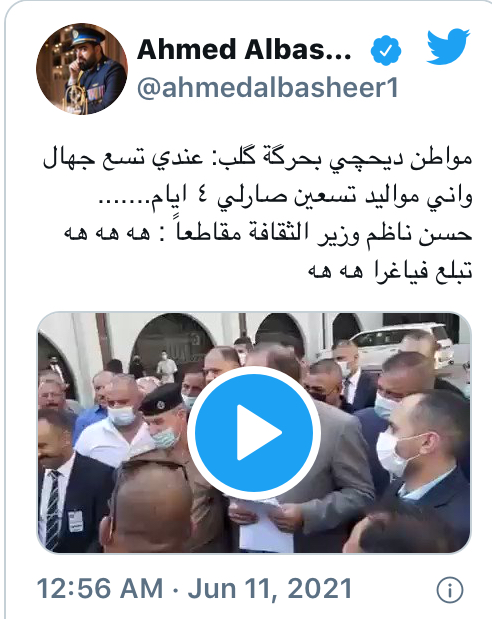The width and height of the screenshot is (492, 619).
Task: Click the person in white coat in background
Action: pyautogui.click(x=167, y=367)
